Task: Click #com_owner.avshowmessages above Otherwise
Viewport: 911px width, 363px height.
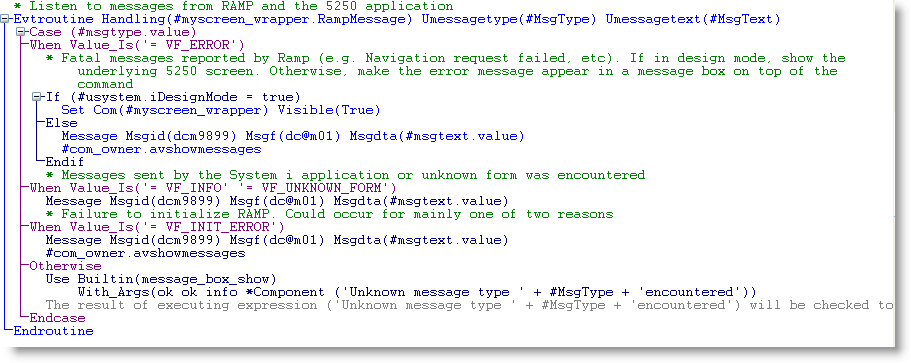Action: click(145, 253)
